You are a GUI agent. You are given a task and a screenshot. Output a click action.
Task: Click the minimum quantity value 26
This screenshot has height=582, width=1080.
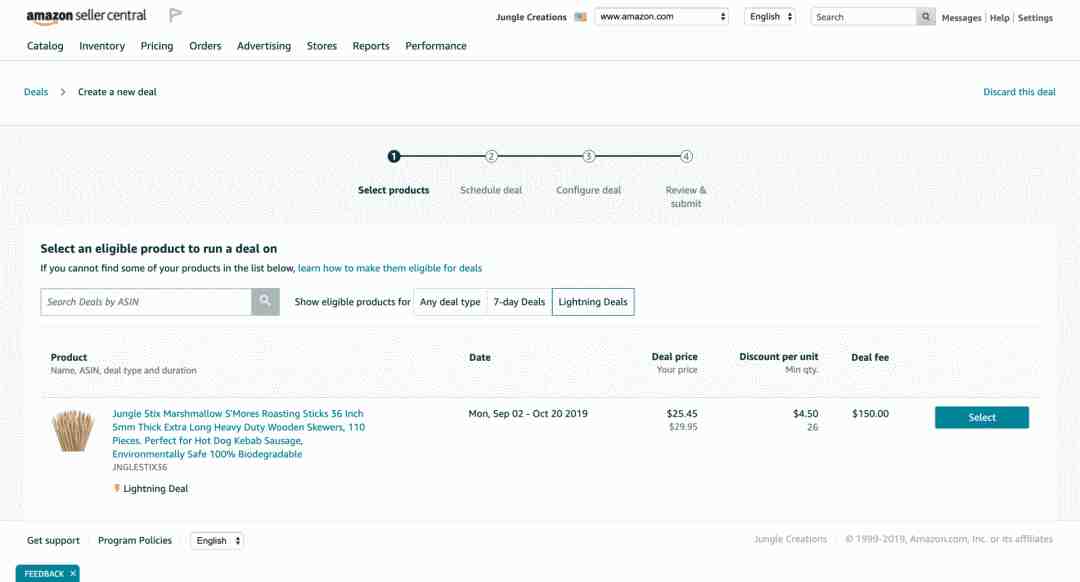(x=813, y=427)
